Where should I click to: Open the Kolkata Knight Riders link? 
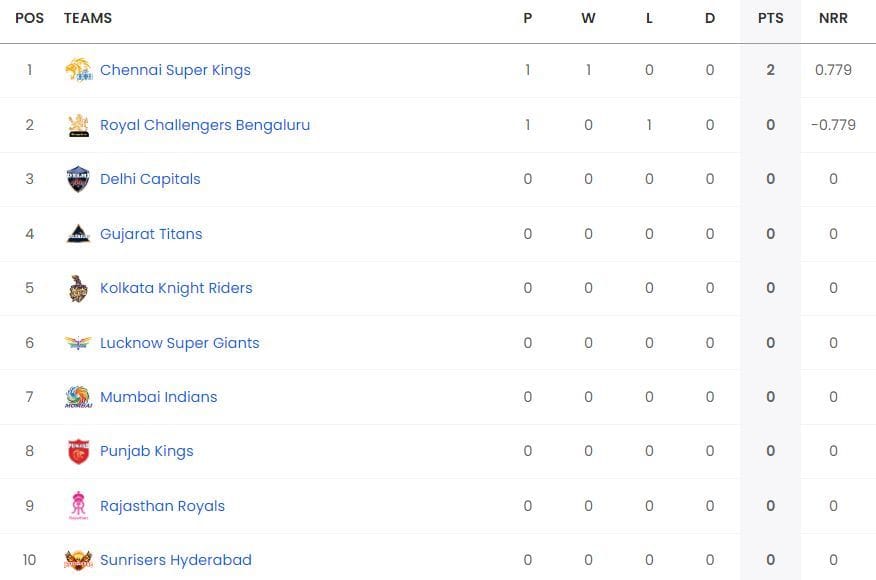point(176,287)
